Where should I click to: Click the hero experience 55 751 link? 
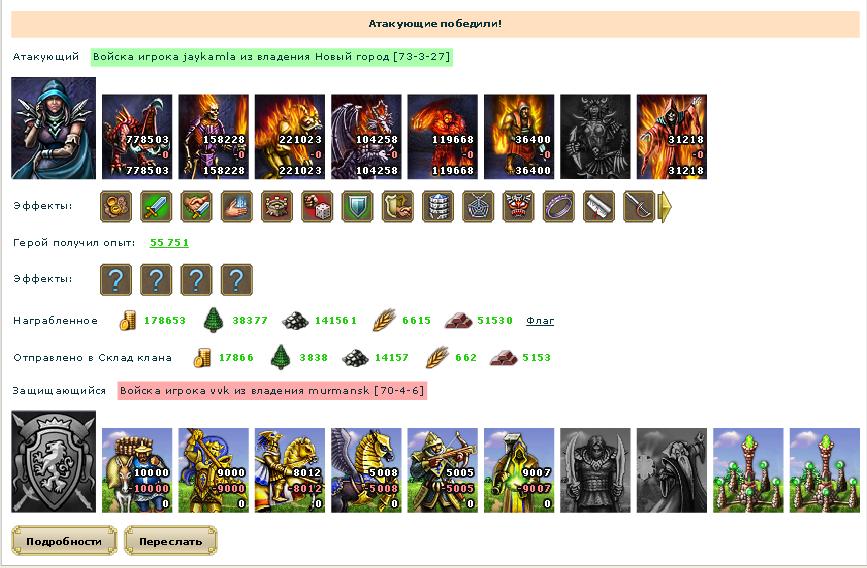pos(169,242)
